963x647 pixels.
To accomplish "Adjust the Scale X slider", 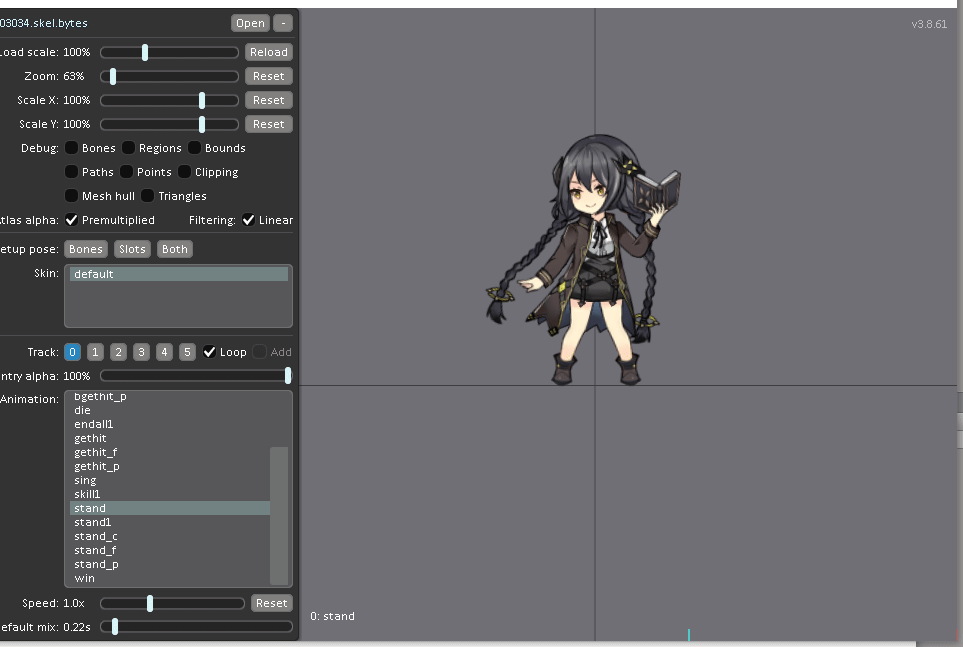I will [170, 100].
